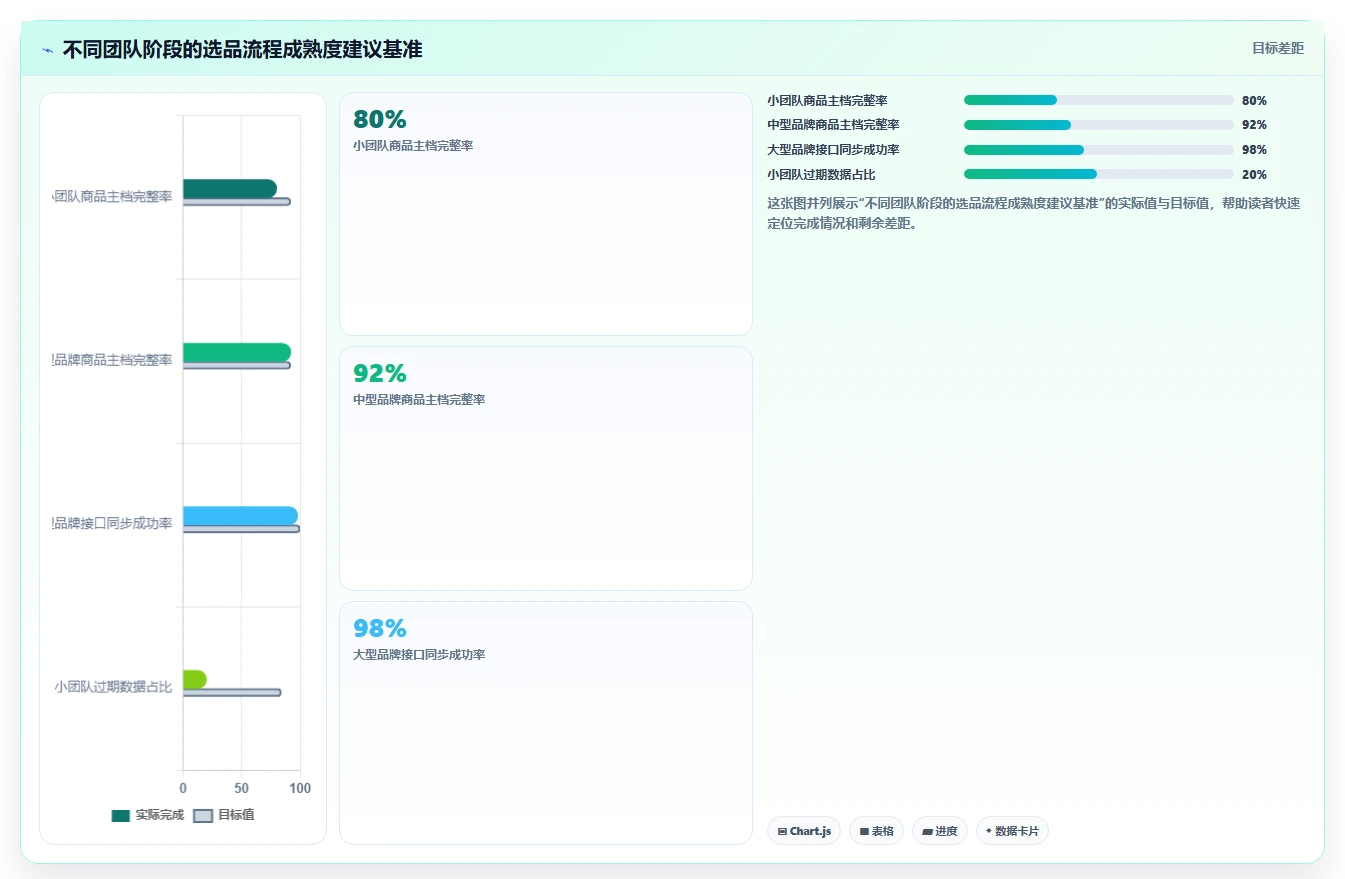Click the 100 tick on chart axis
This screenshot has height=879, width=1345.
pos(300,788)
